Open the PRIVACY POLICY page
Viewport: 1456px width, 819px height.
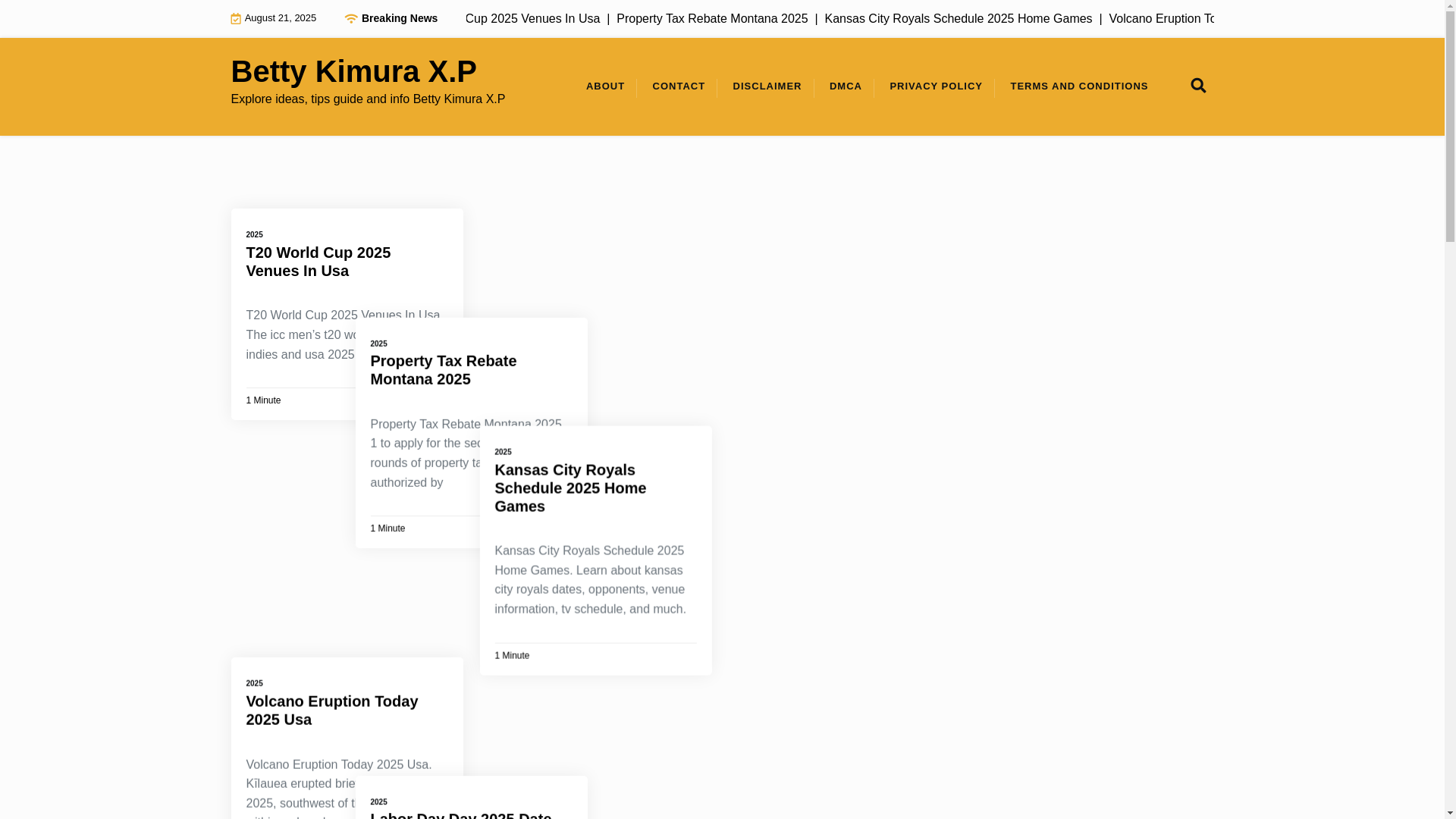pyautogui.click(x=936, y=86)
